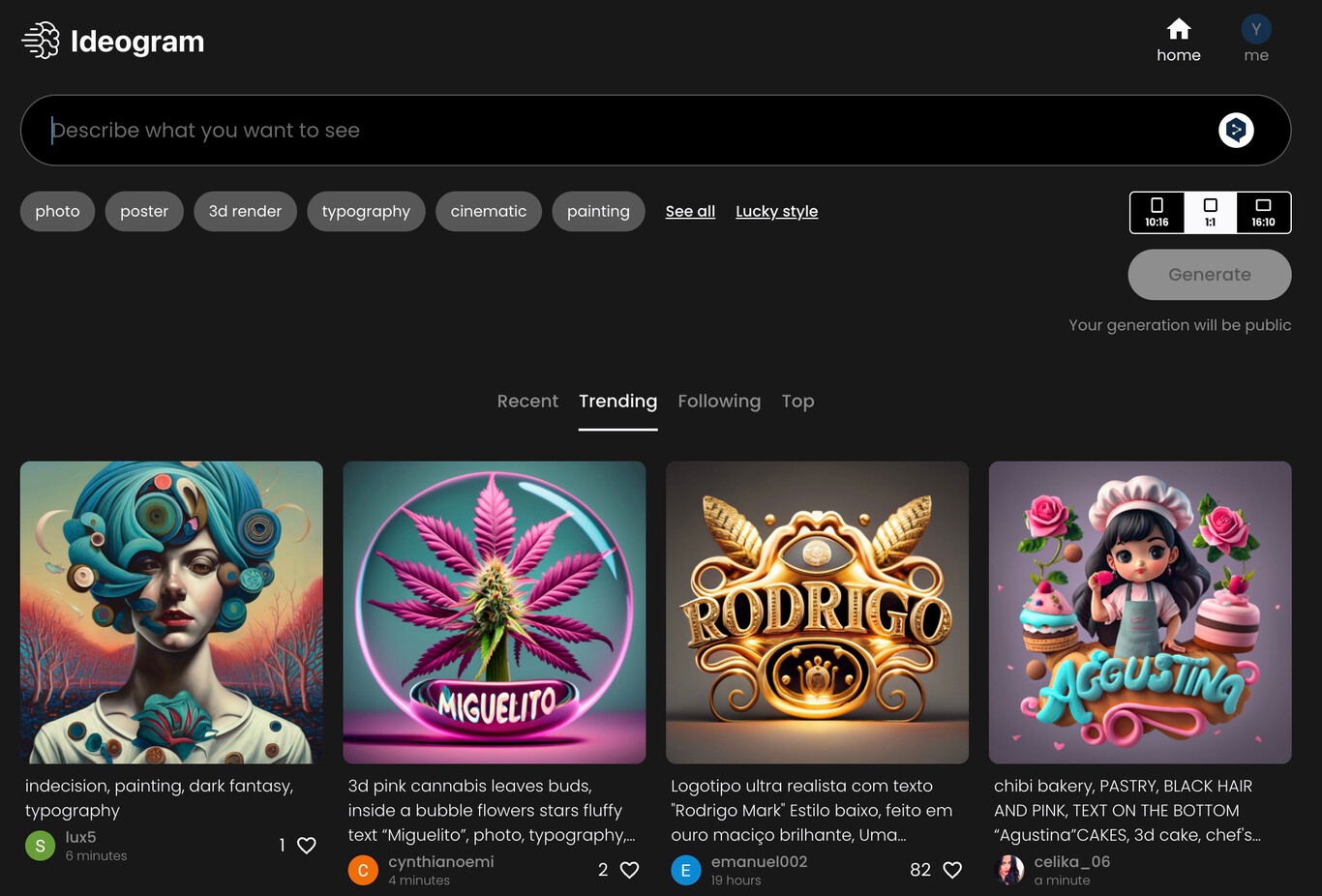Go to the home page icon

(x=1178, y=29)
